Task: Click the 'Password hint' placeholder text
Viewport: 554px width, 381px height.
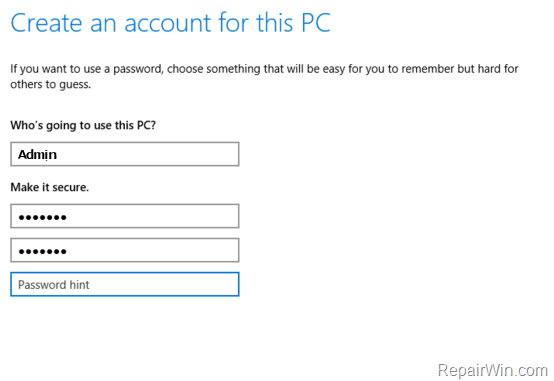Action: coord(54,285)
